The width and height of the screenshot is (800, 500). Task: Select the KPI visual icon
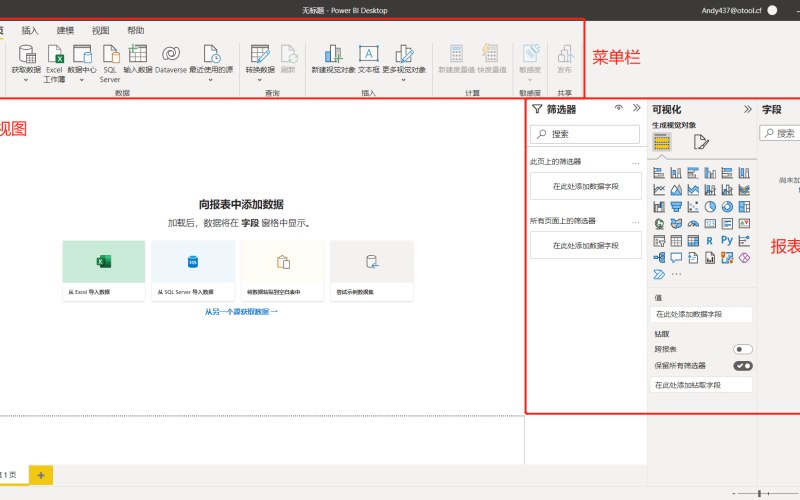pyautogui.click(x=744, y=223)
